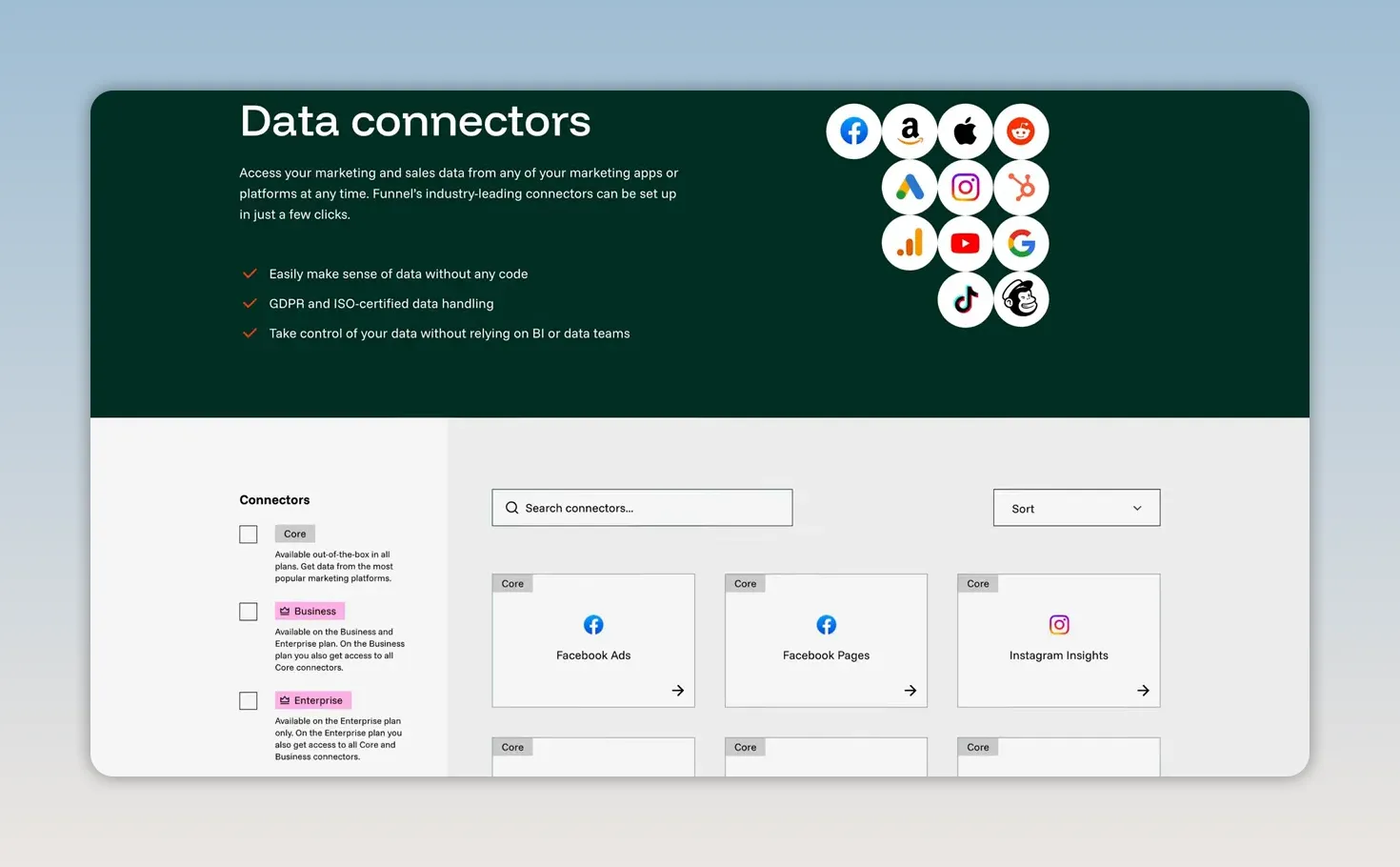The width and height of the screenshot is (1400, 867).
Task: Click the Google Analytics logo circle
Action: pyautogui.click(x=910, y=243)
